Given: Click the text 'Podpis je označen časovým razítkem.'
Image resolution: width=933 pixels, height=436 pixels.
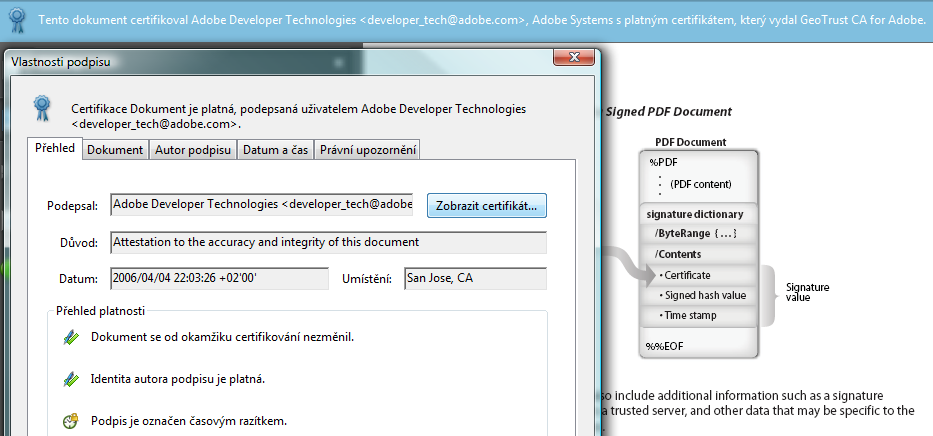Looking at the screenshot, I should (189, 421).
